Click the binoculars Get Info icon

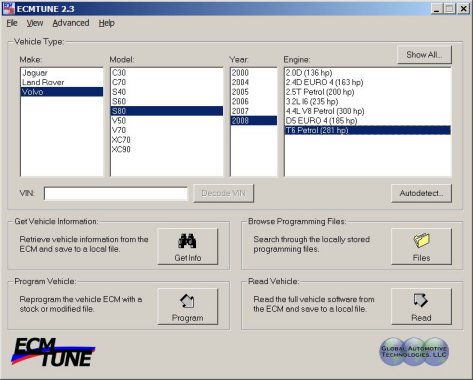click(187, 241)
